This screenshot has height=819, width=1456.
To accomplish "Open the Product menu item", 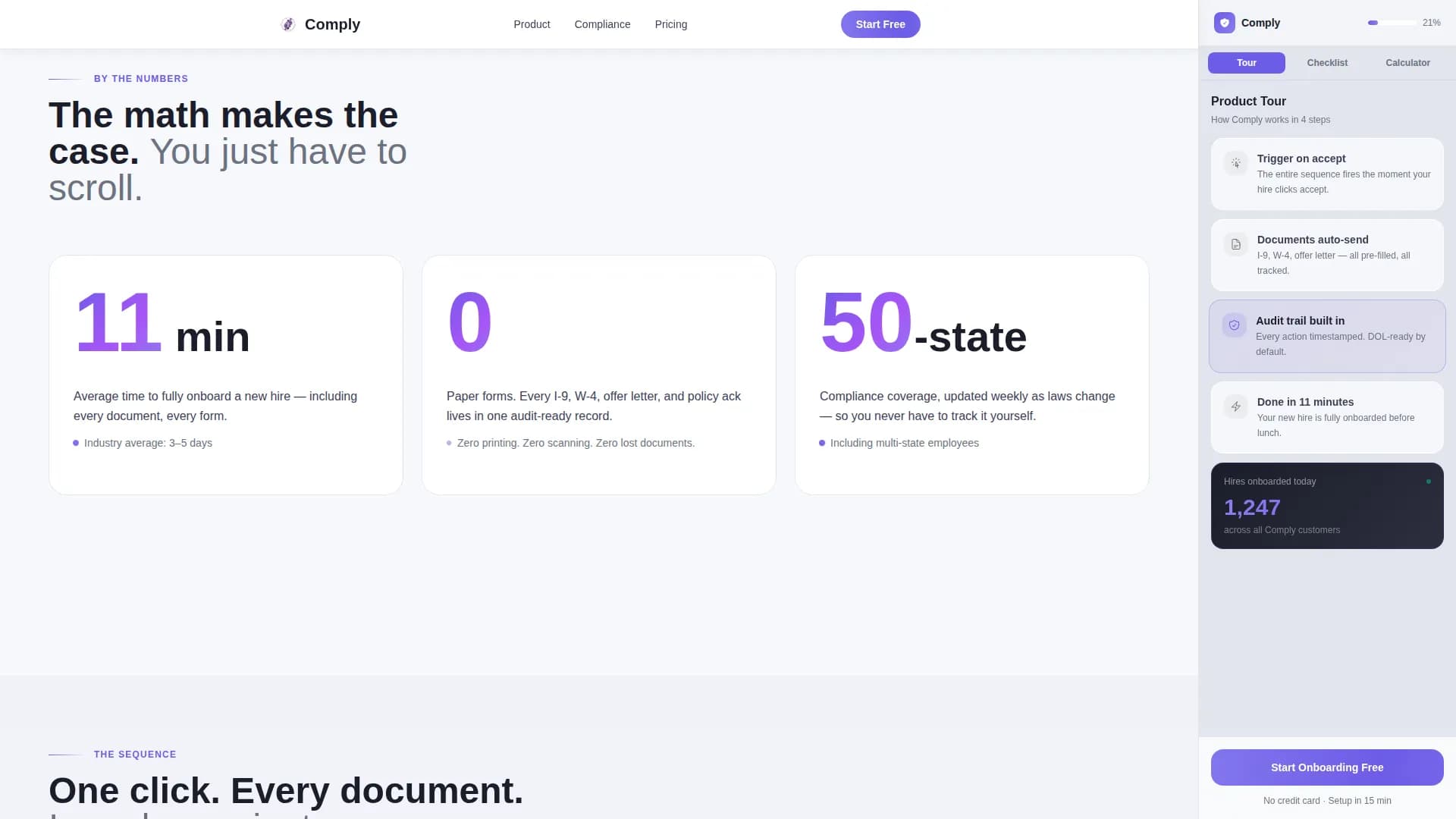I will 532,24.
